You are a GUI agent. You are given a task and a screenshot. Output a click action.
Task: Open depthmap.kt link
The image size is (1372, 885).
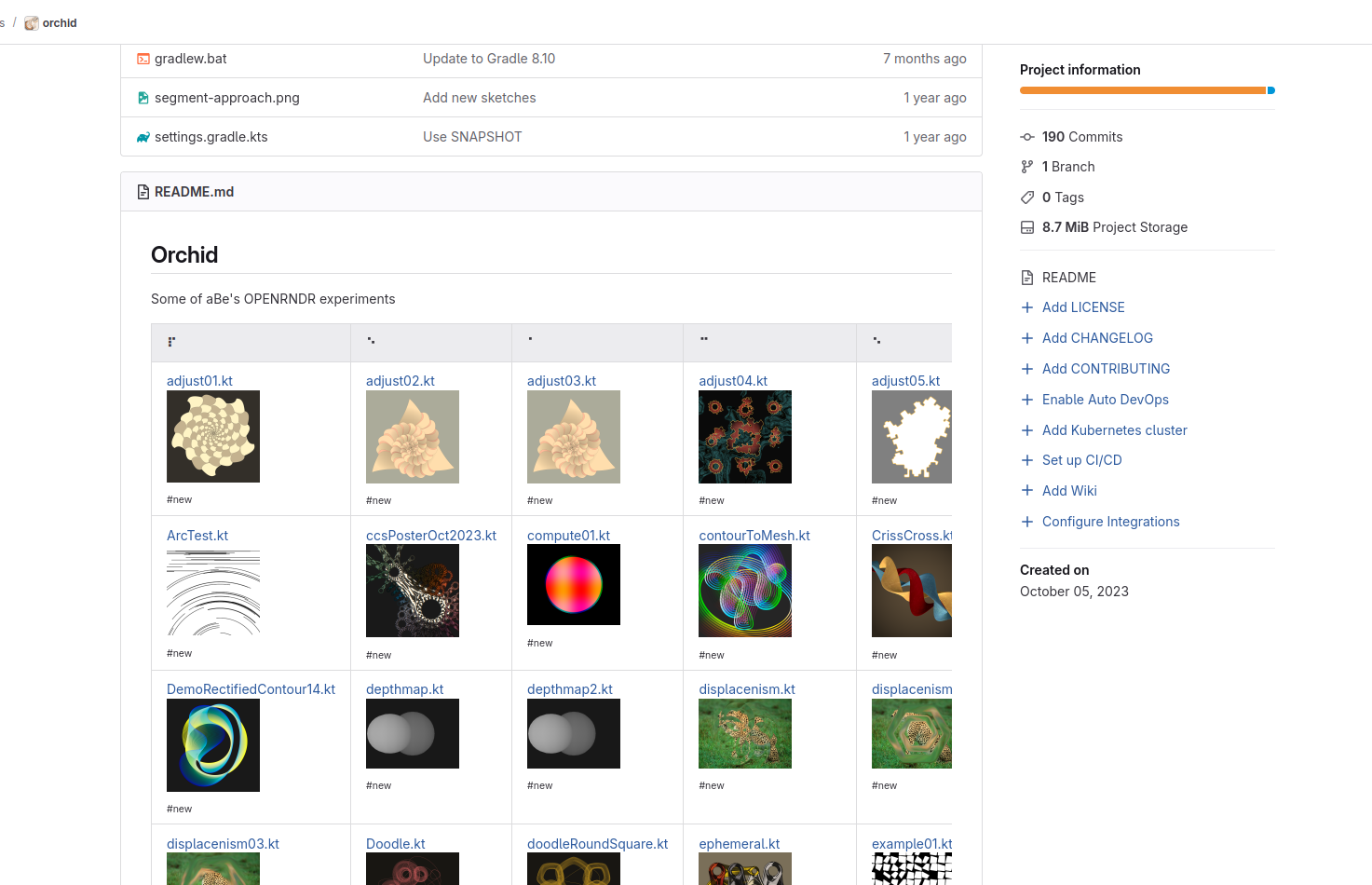click(x=404, y=689)
